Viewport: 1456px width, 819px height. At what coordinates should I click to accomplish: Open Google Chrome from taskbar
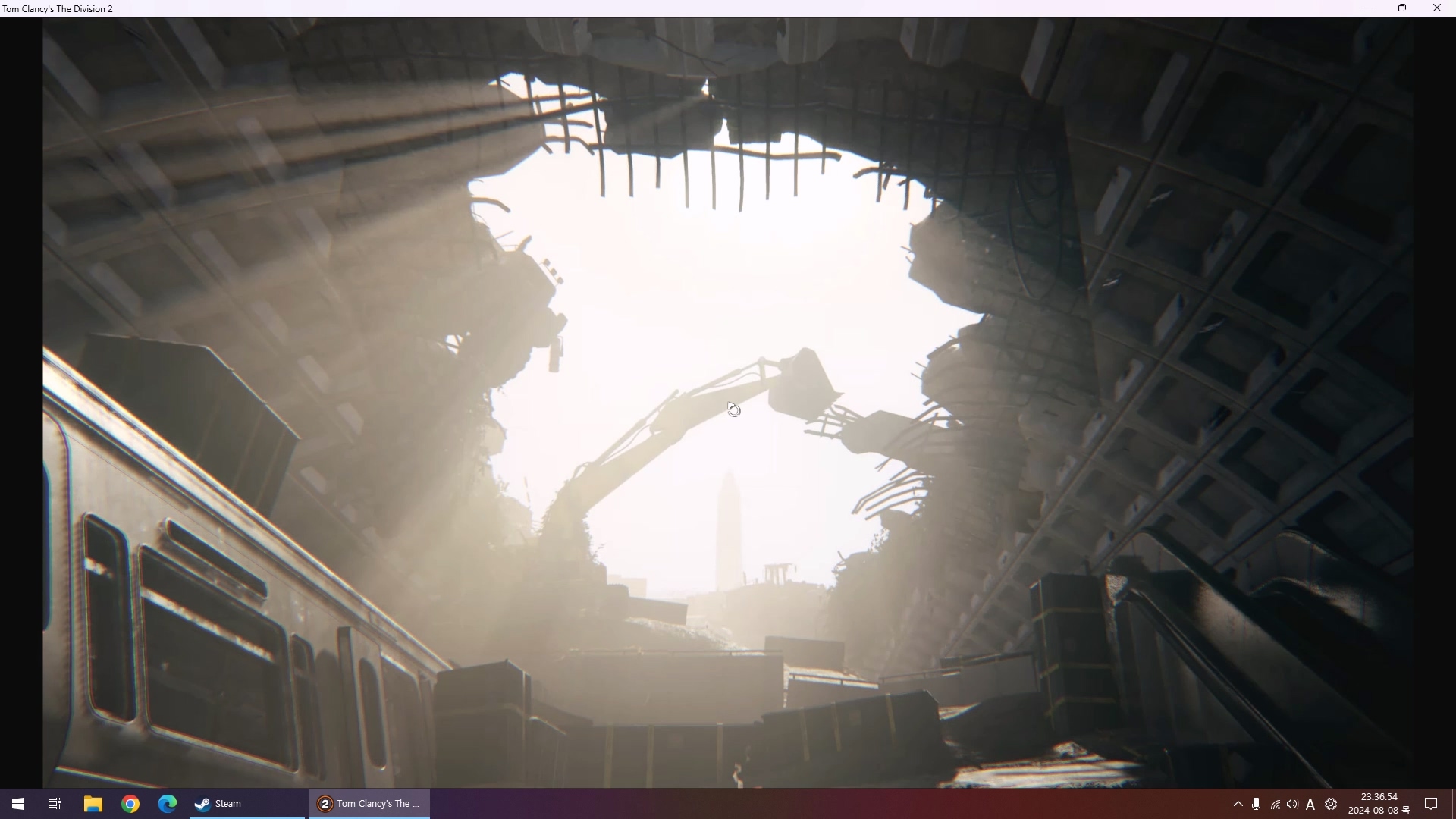[x=130, y=804]
